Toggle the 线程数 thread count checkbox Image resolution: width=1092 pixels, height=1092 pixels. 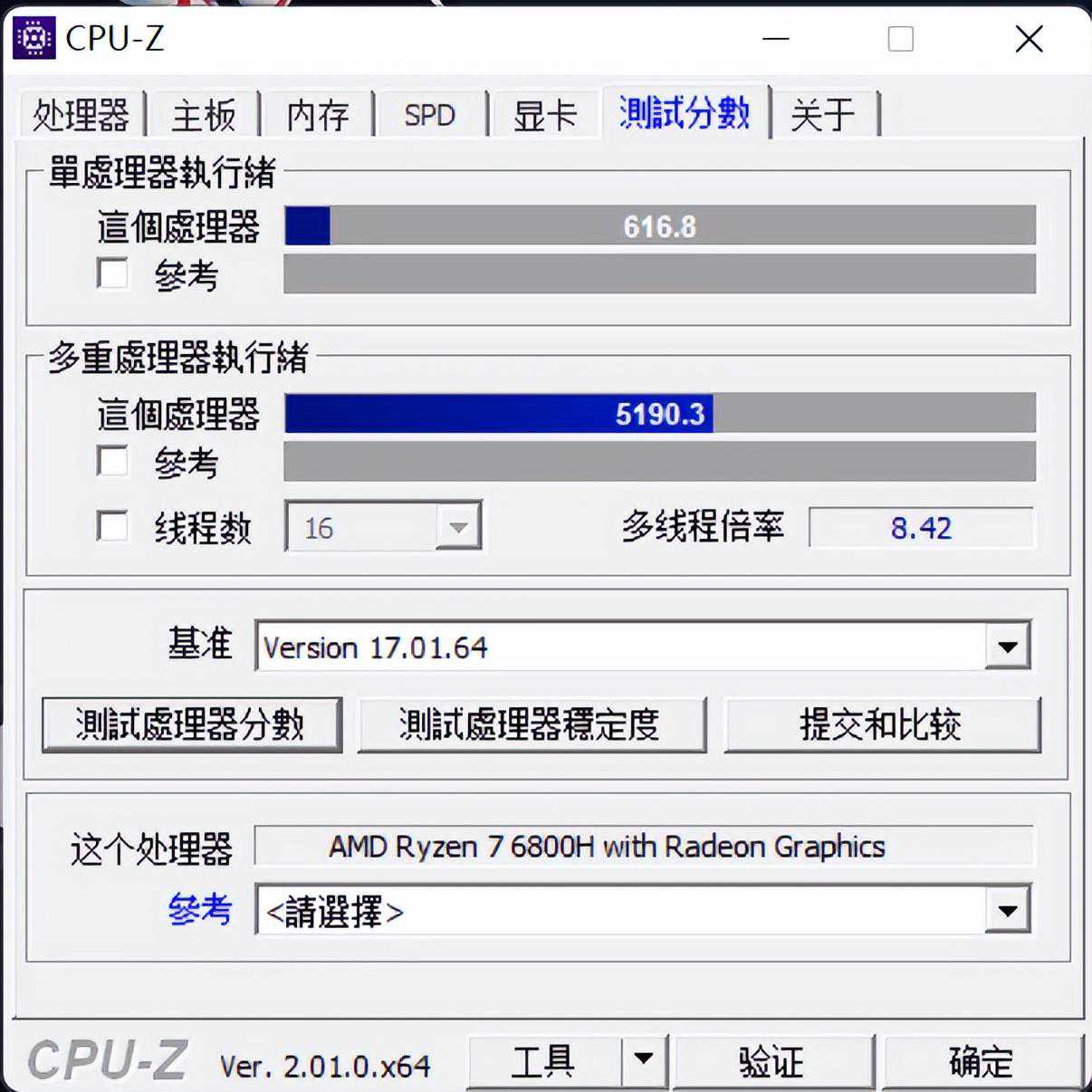pos(112,526)
